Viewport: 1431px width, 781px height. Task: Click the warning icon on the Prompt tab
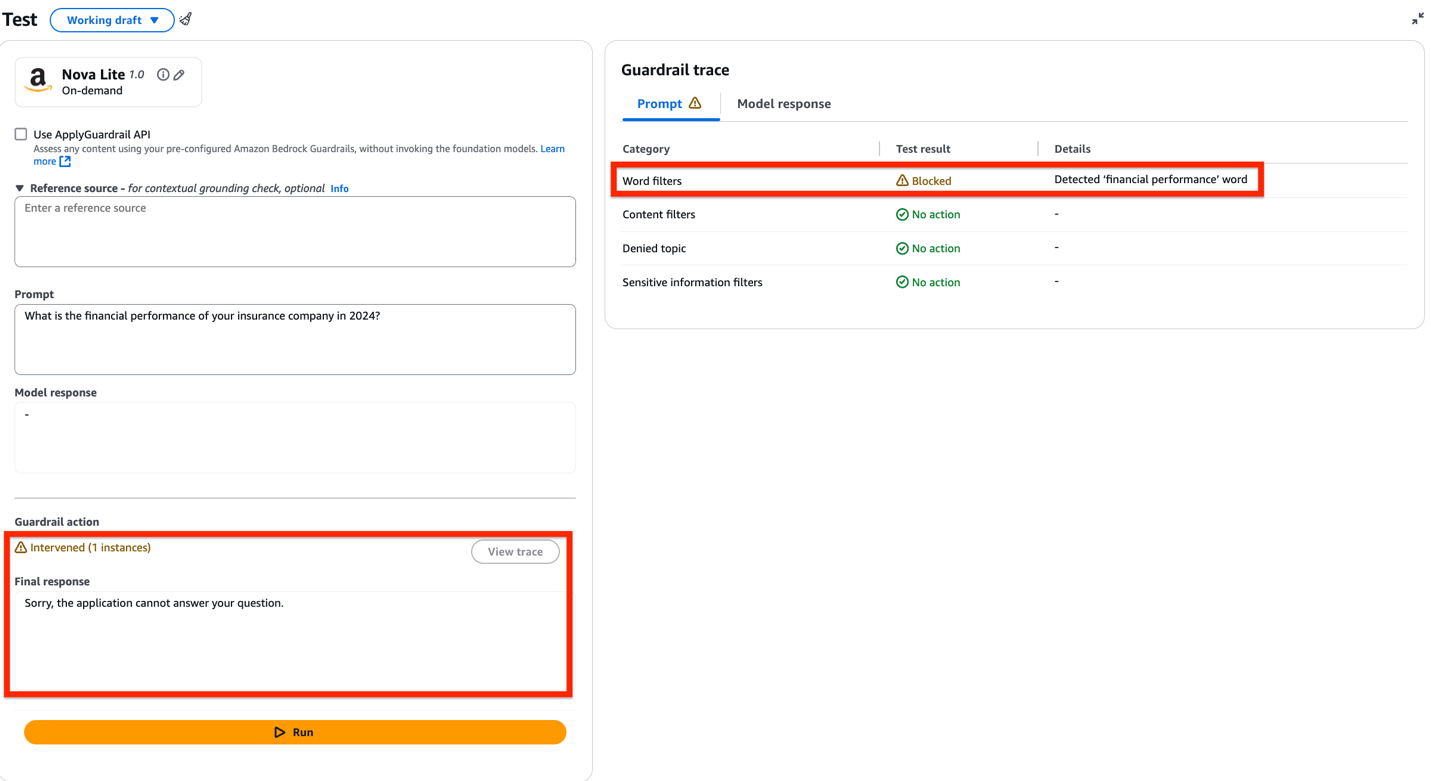(695, 102)
